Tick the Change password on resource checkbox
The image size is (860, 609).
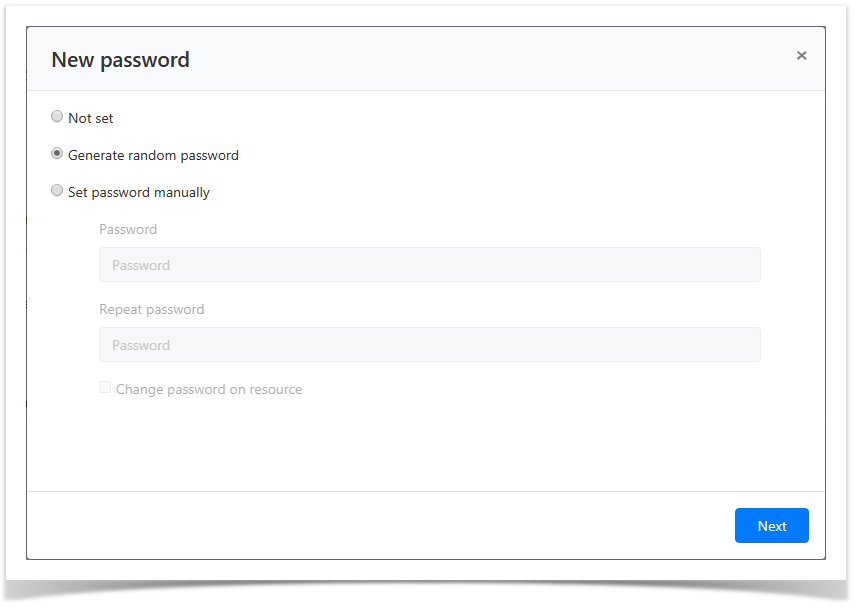point(105,388)
